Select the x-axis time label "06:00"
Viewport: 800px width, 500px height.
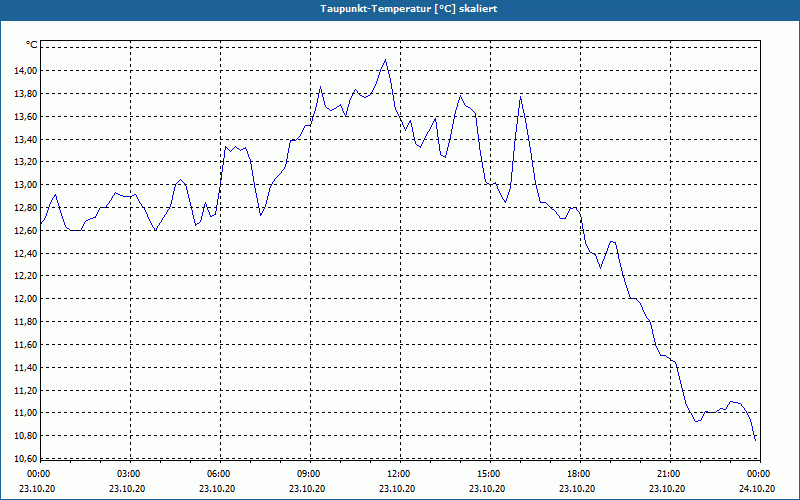(x=218, y=474)
